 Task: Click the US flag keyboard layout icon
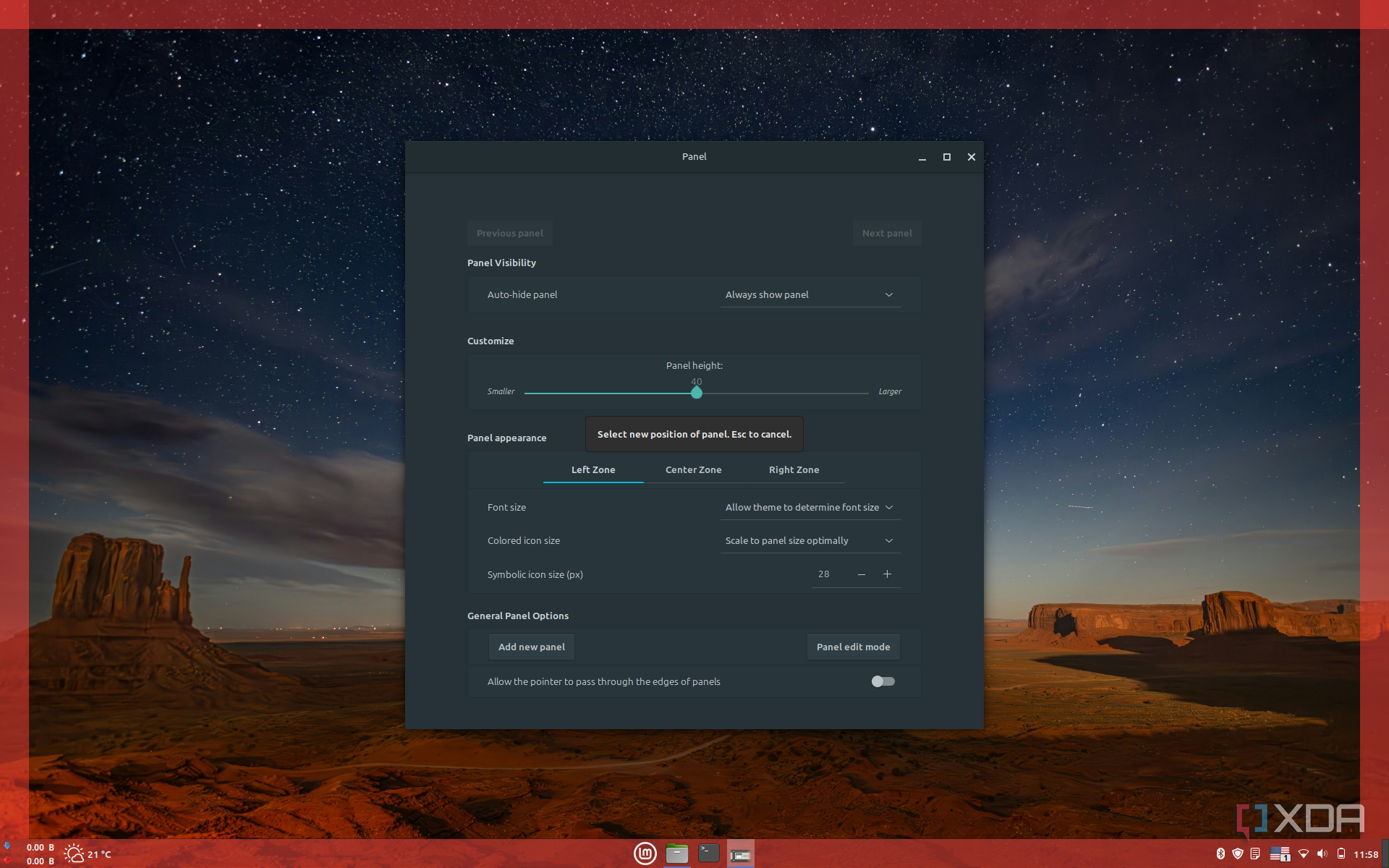point(1280,854)
